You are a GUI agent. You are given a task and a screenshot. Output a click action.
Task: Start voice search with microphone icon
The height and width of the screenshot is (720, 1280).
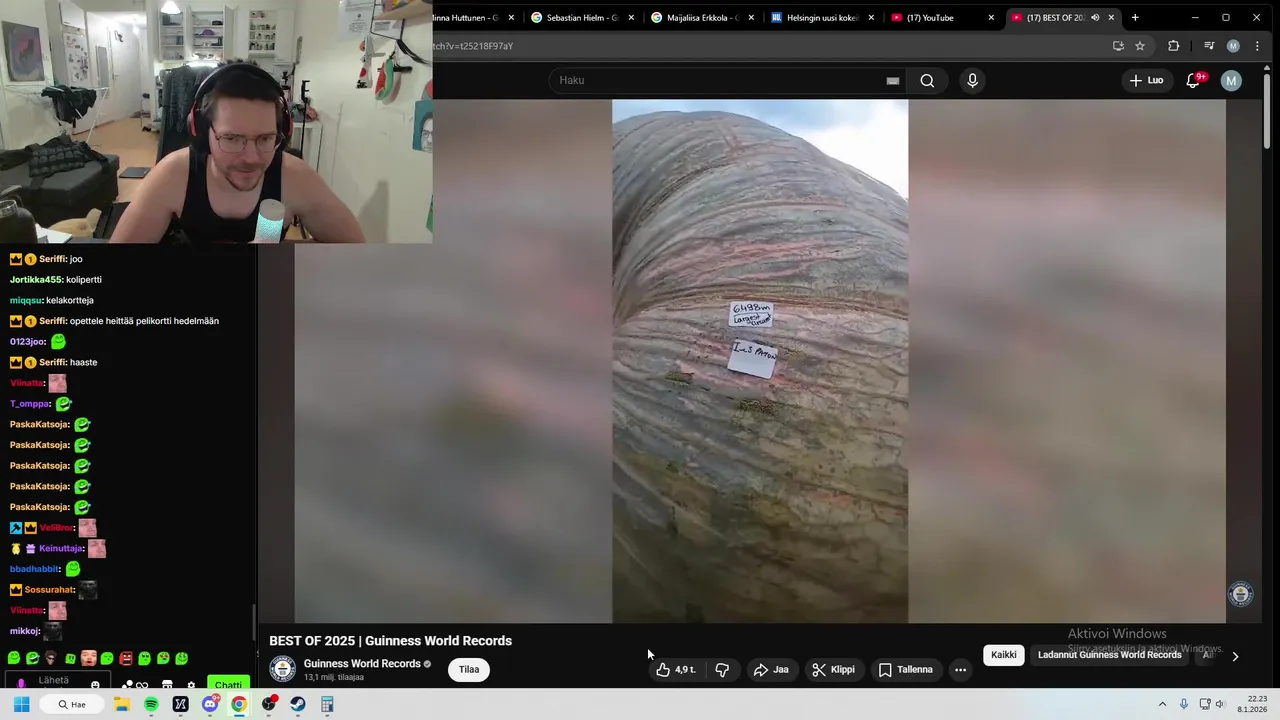point(972,81)
